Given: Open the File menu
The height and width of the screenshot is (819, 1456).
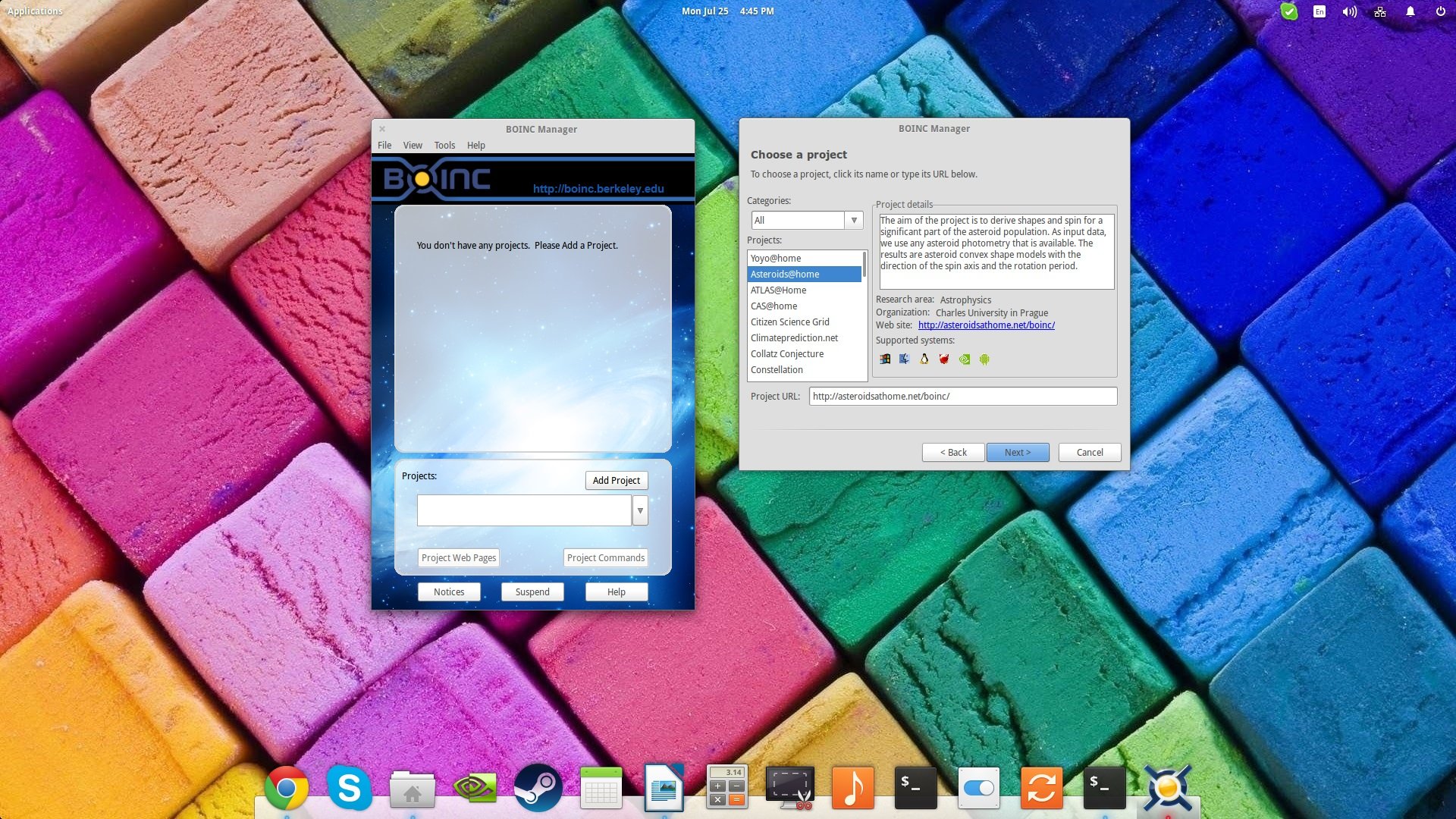Looking at the screenshot, I should tap(384, 145).
